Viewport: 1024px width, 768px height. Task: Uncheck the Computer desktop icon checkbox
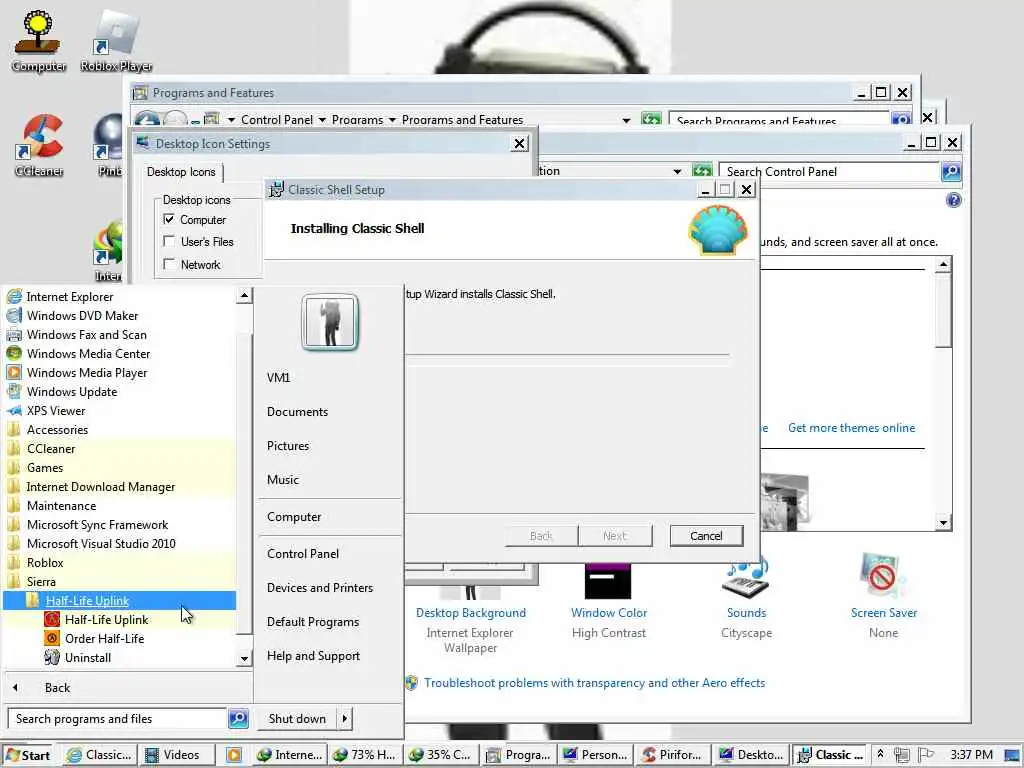(169, 219)
